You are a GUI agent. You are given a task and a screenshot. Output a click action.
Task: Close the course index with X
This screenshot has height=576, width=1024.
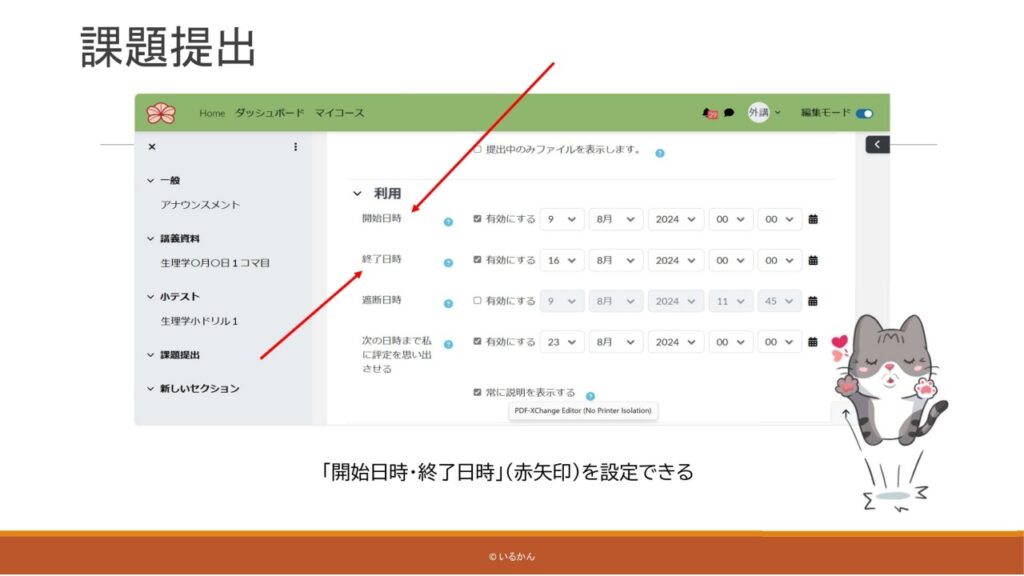[152, 147]
